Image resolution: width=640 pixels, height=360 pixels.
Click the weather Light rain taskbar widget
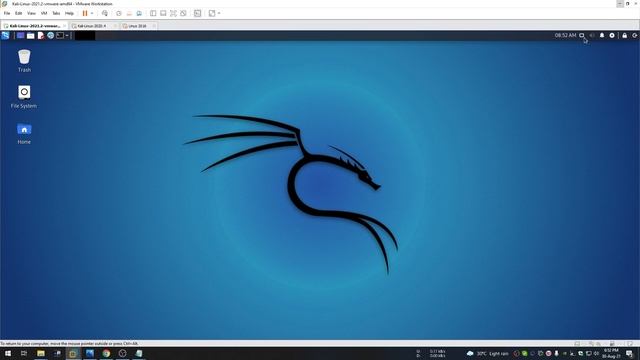pyautogui.click(x=488, y=353)
